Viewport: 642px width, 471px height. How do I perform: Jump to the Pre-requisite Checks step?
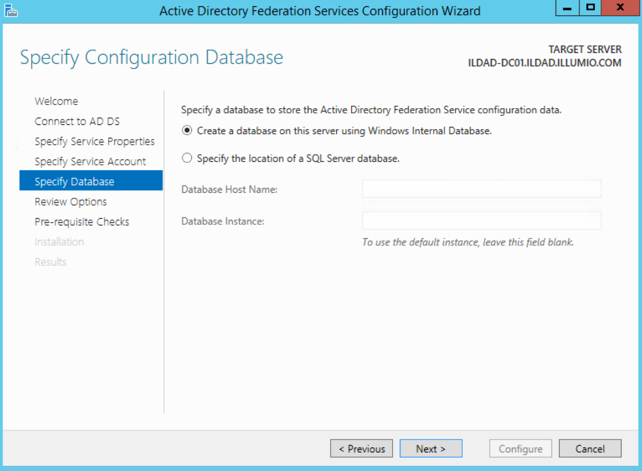[x=82, y=222]
